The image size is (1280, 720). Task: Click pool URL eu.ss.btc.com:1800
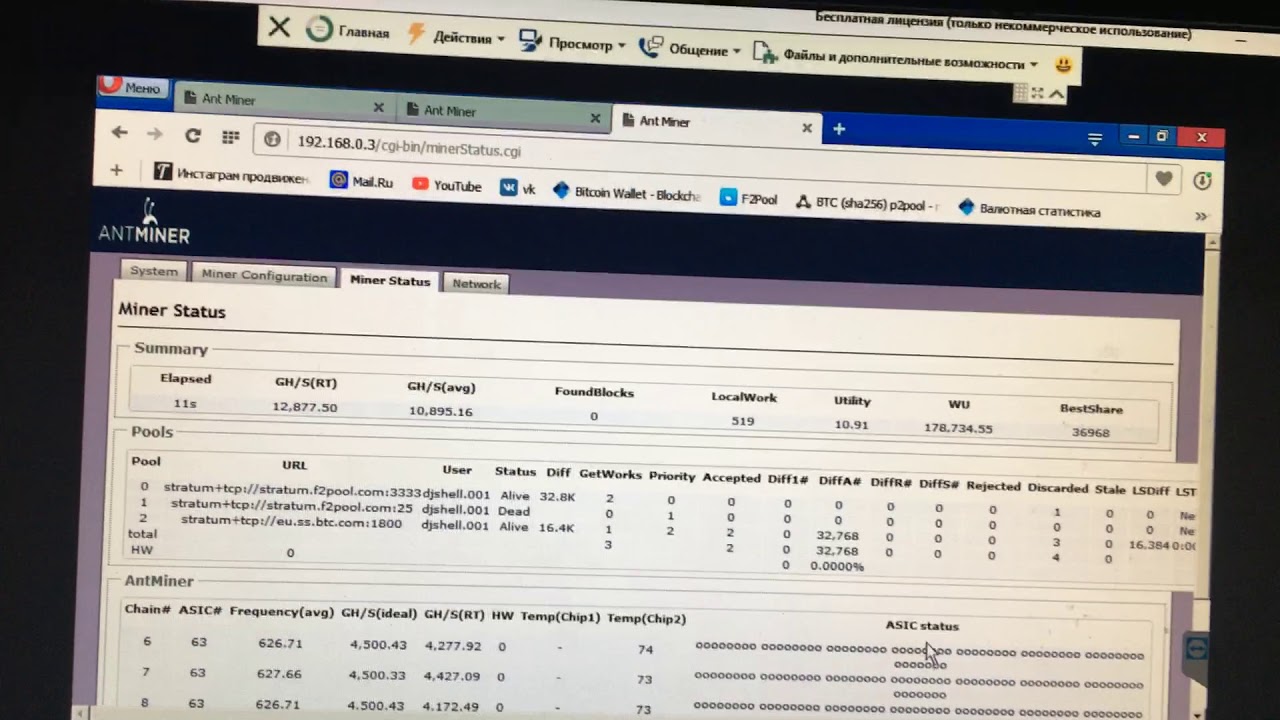[291, 522]
